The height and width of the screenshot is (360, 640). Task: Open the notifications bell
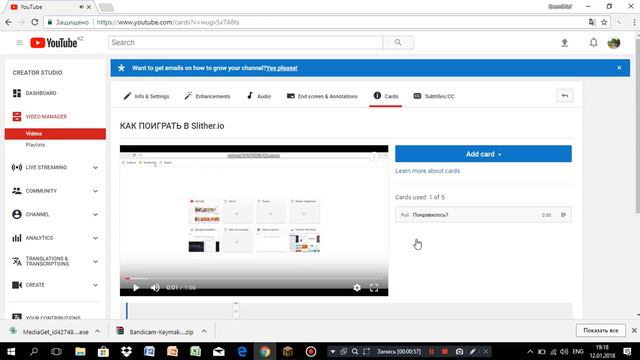coord(593,42)
